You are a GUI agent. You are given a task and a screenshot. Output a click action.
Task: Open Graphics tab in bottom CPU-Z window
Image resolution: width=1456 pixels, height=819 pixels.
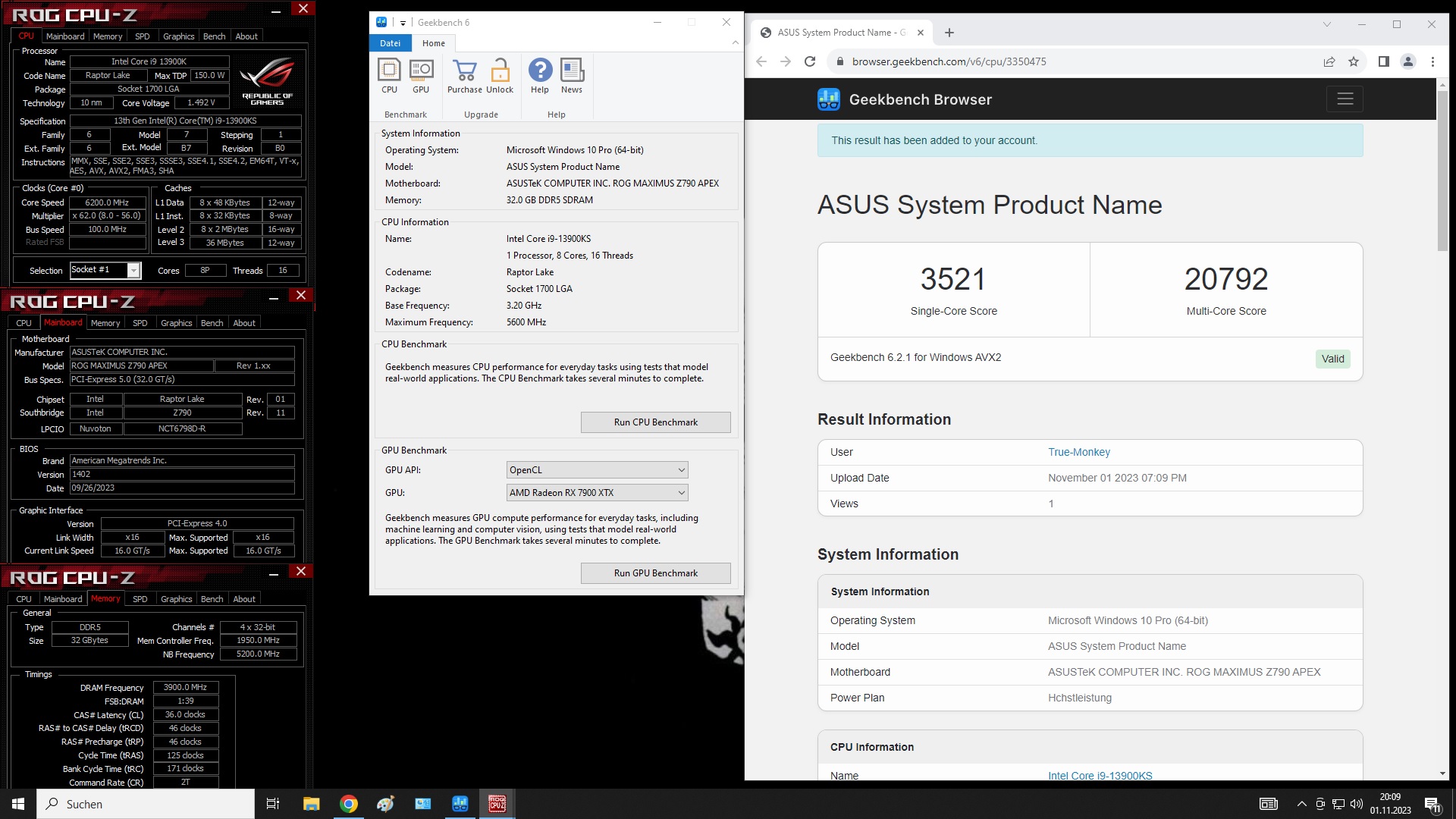pos(176,599)
